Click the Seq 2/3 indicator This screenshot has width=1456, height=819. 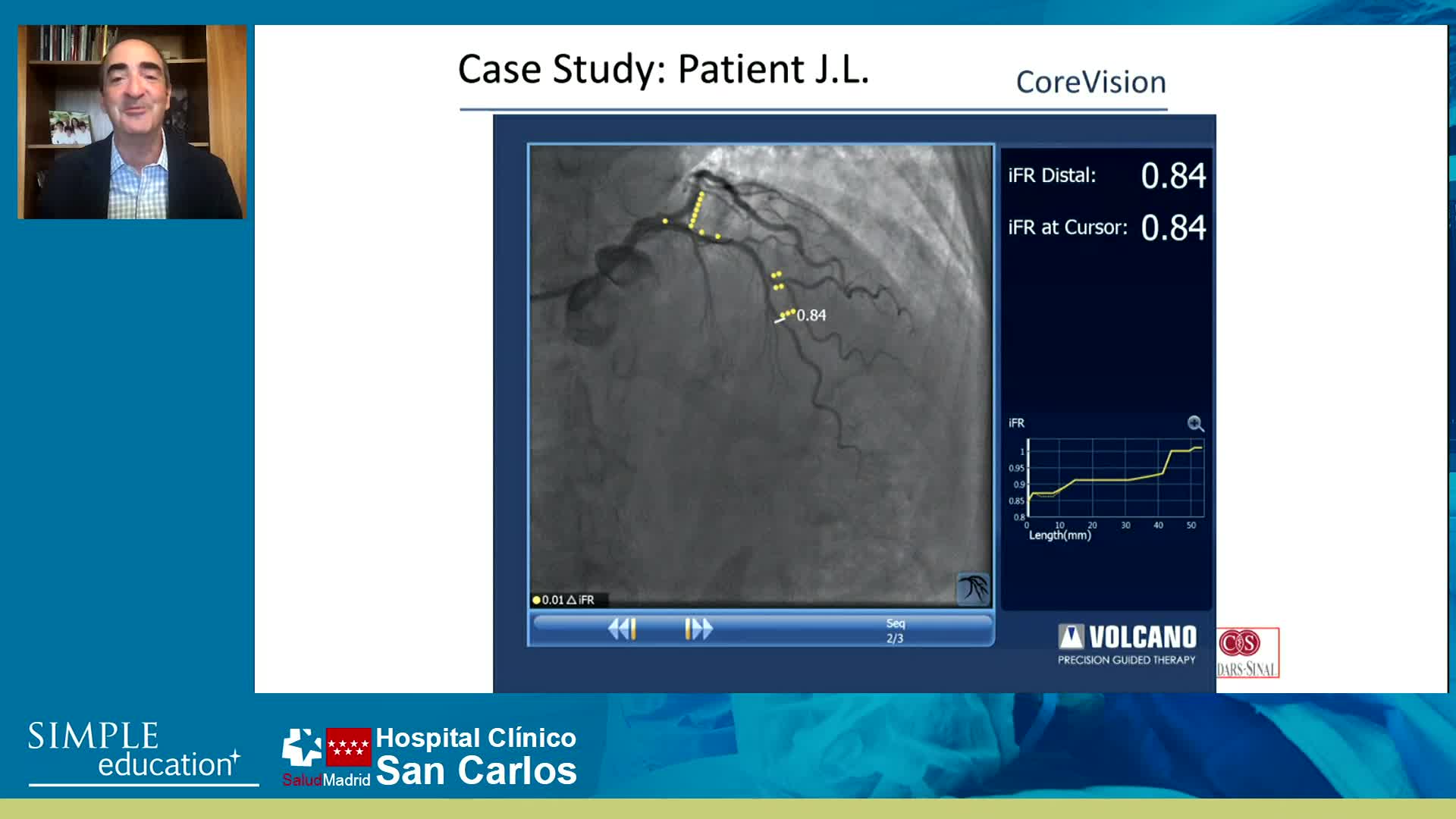(x=895, y=631)
